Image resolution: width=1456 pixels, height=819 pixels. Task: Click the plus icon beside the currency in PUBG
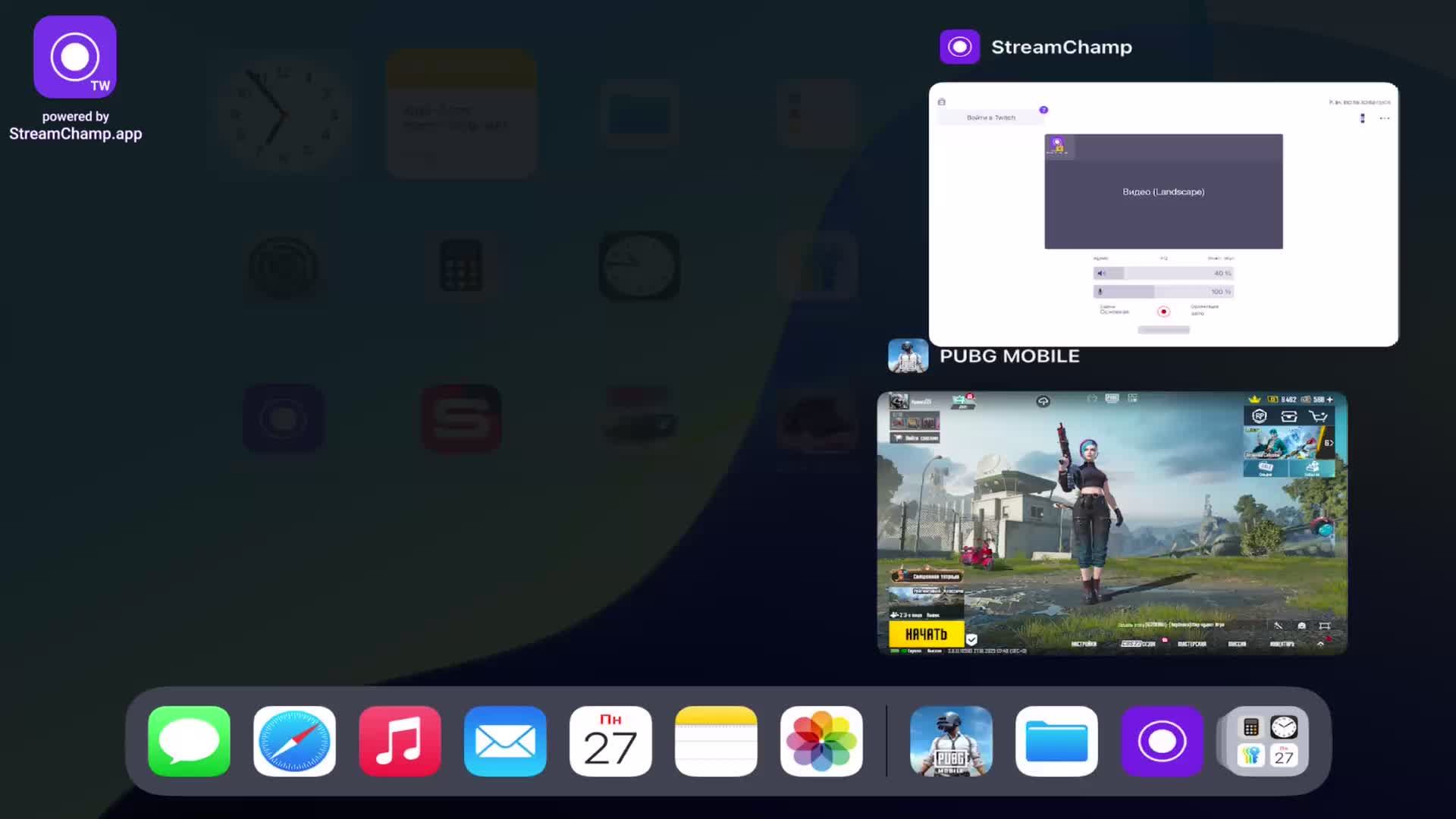pyautogui.click(x=1329, y=400)
